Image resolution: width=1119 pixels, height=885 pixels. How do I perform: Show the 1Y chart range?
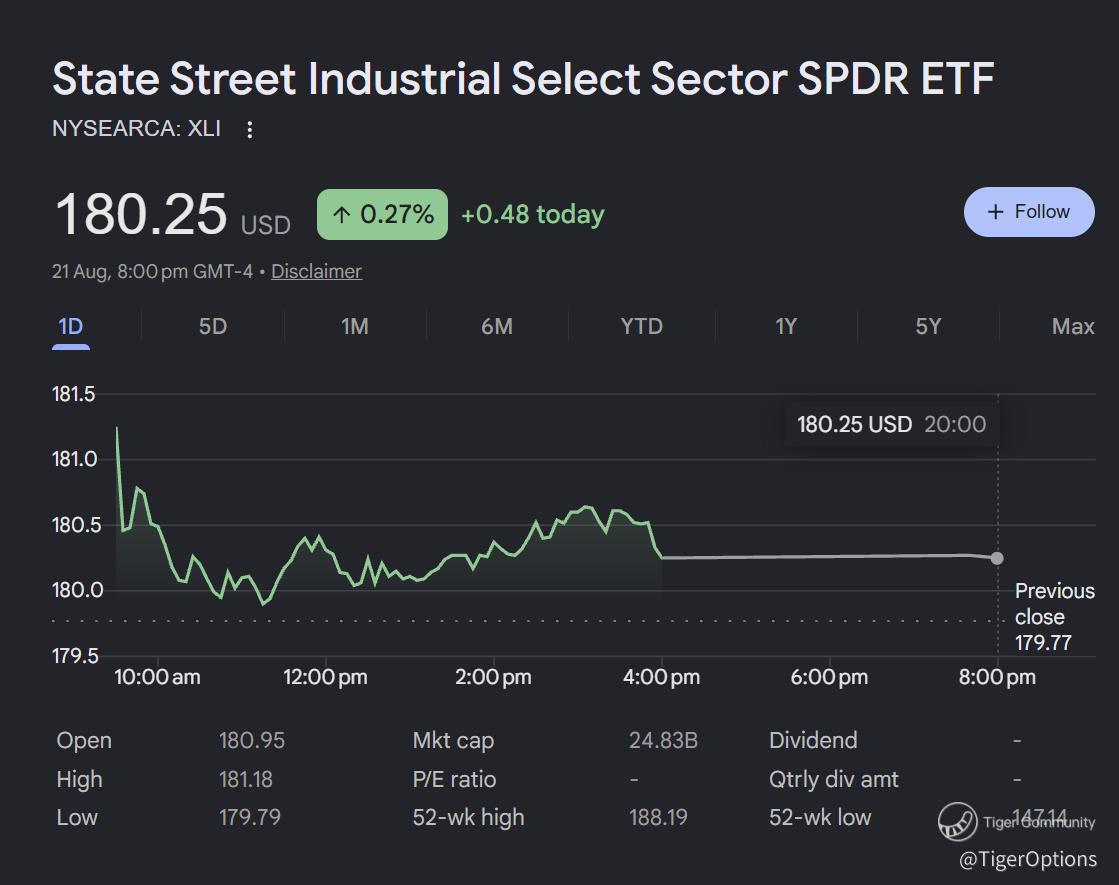point(786,327)
